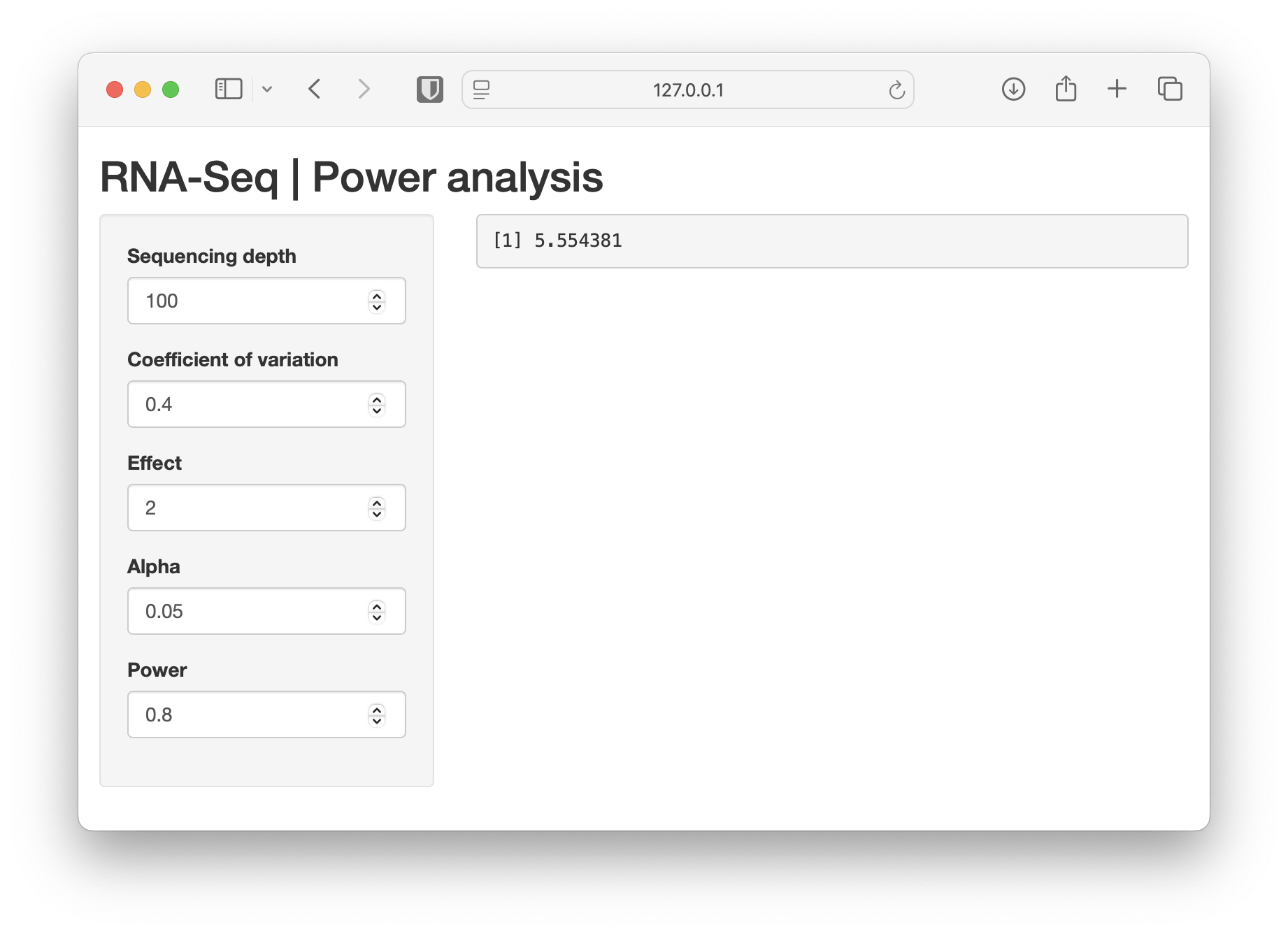The width and height of the screenshot is (1288, 934).
Task: Open the sidebar options chevron dropdown
Action: (267, 89)
